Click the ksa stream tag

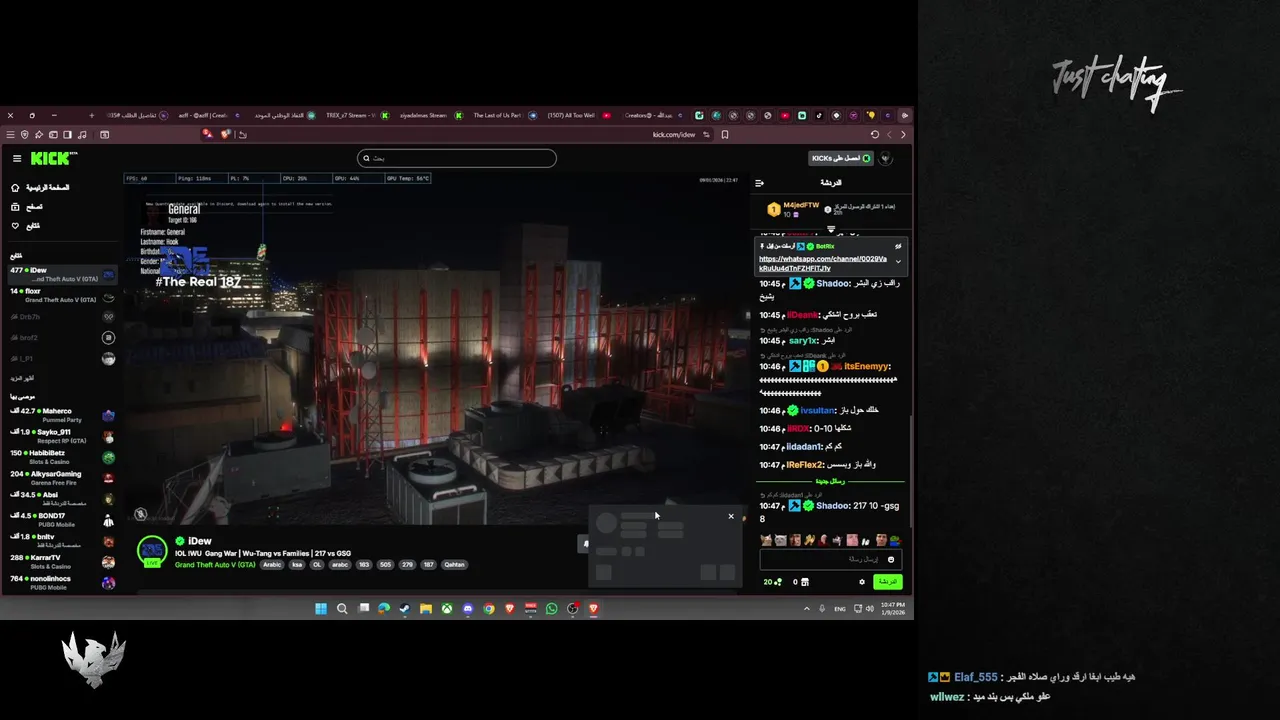(297, 565)
